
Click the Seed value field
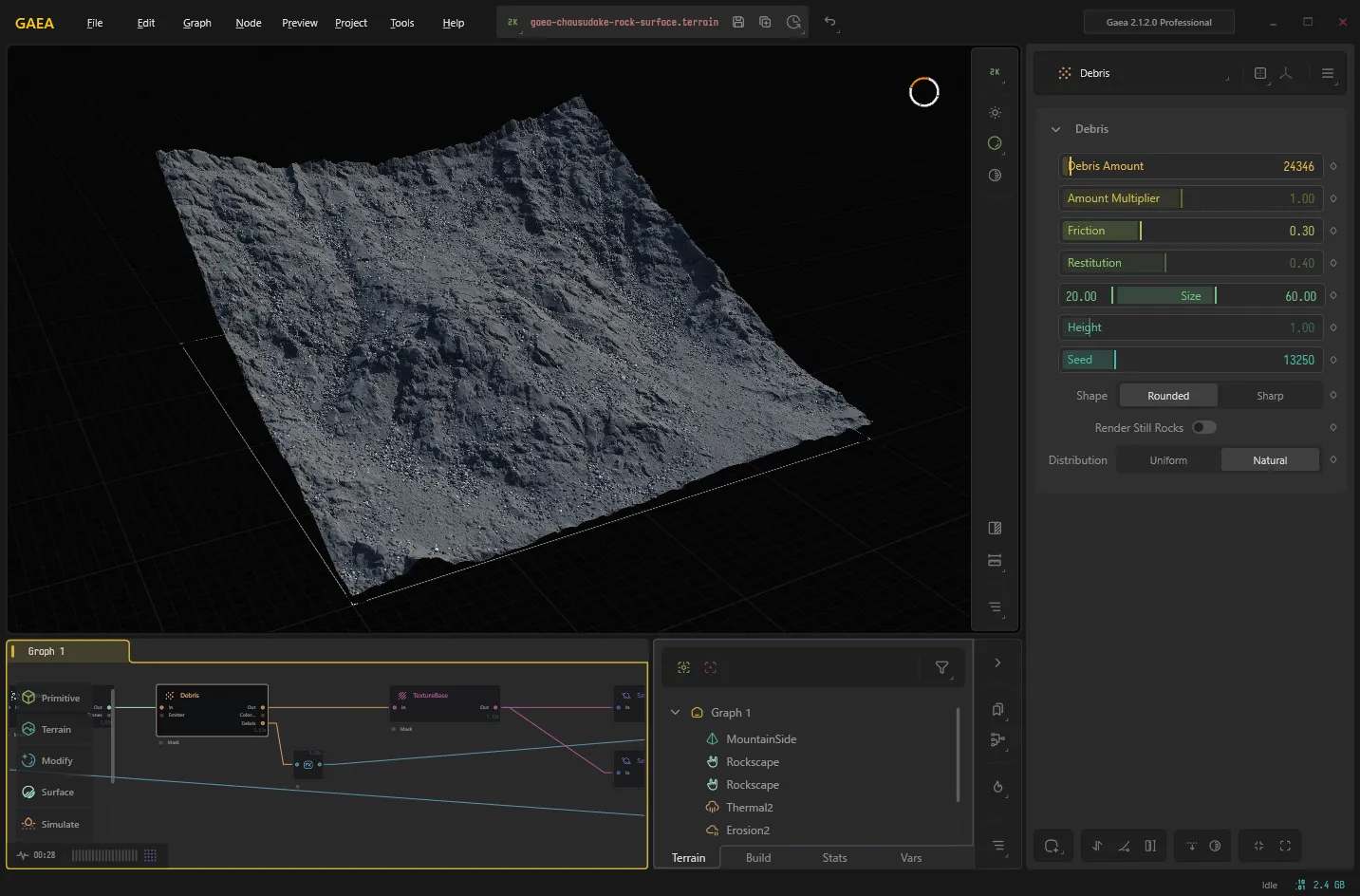pos(1191,360)
